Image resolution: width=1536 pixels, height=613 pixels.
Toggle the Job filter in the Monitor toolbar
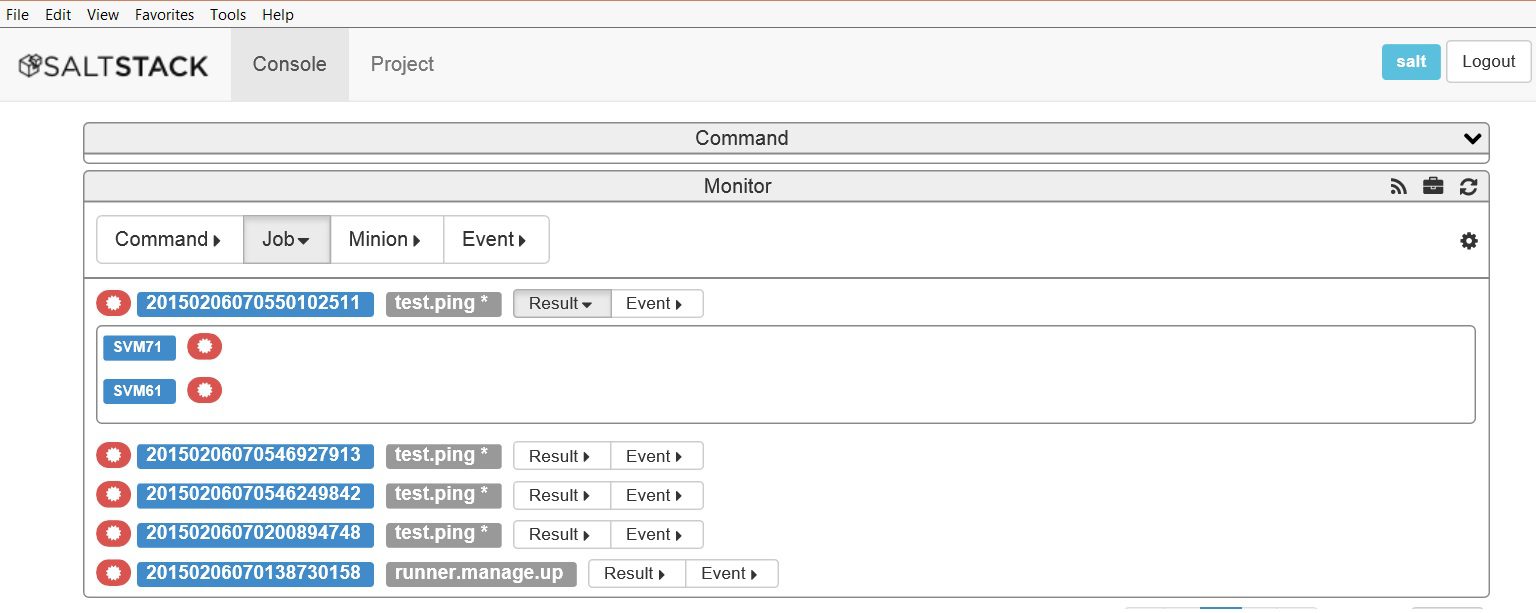click(286, 239)
